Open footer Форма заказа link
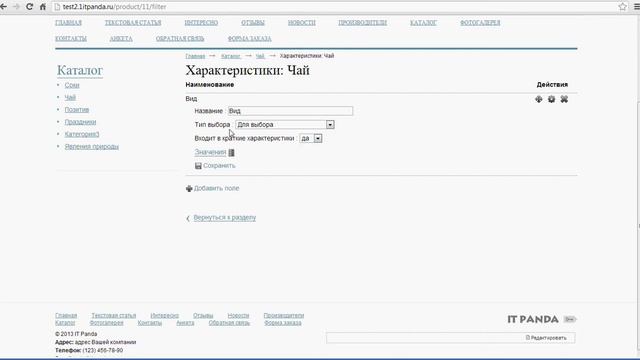The height and width of the screenshot is (360, 640). (x=282, y=323)
